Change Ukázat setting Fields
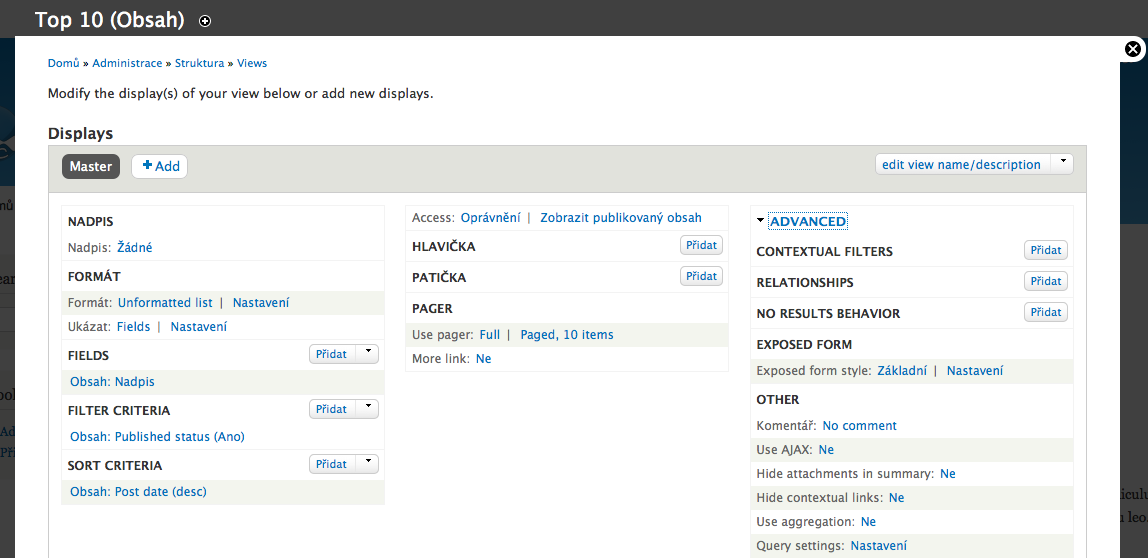The image size is (1148, 558). click(134, 327)
